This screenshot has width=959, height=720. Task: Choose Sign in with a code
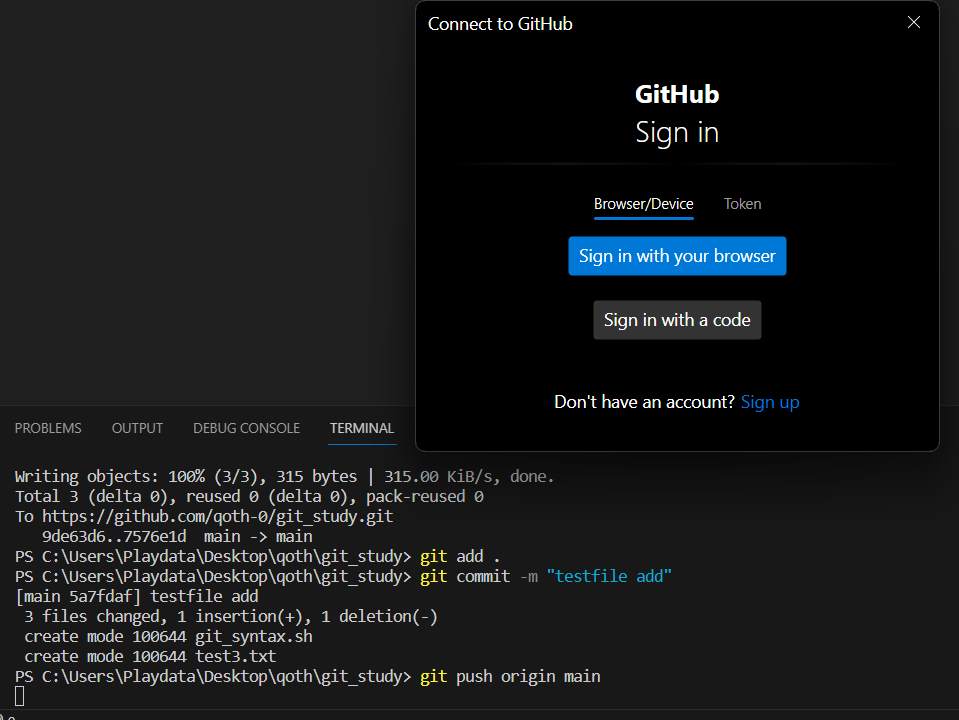click(677, 320)
